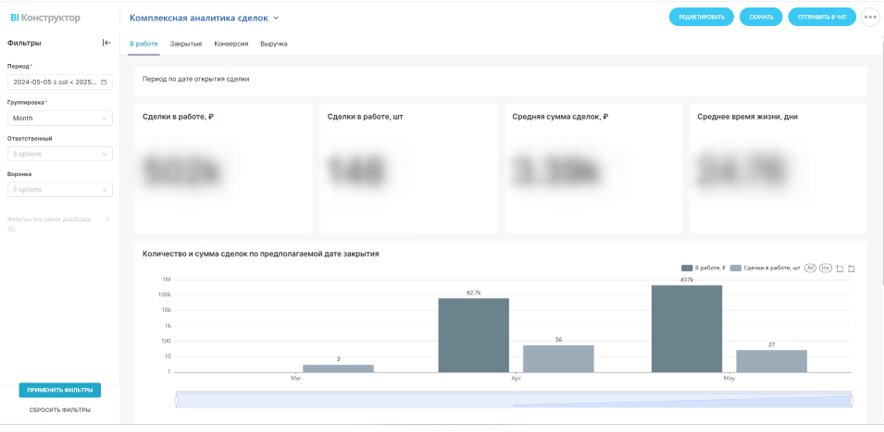Click the April bar labeled 56
The height and width of the screenshot is (432, 884).
(559, 359)
